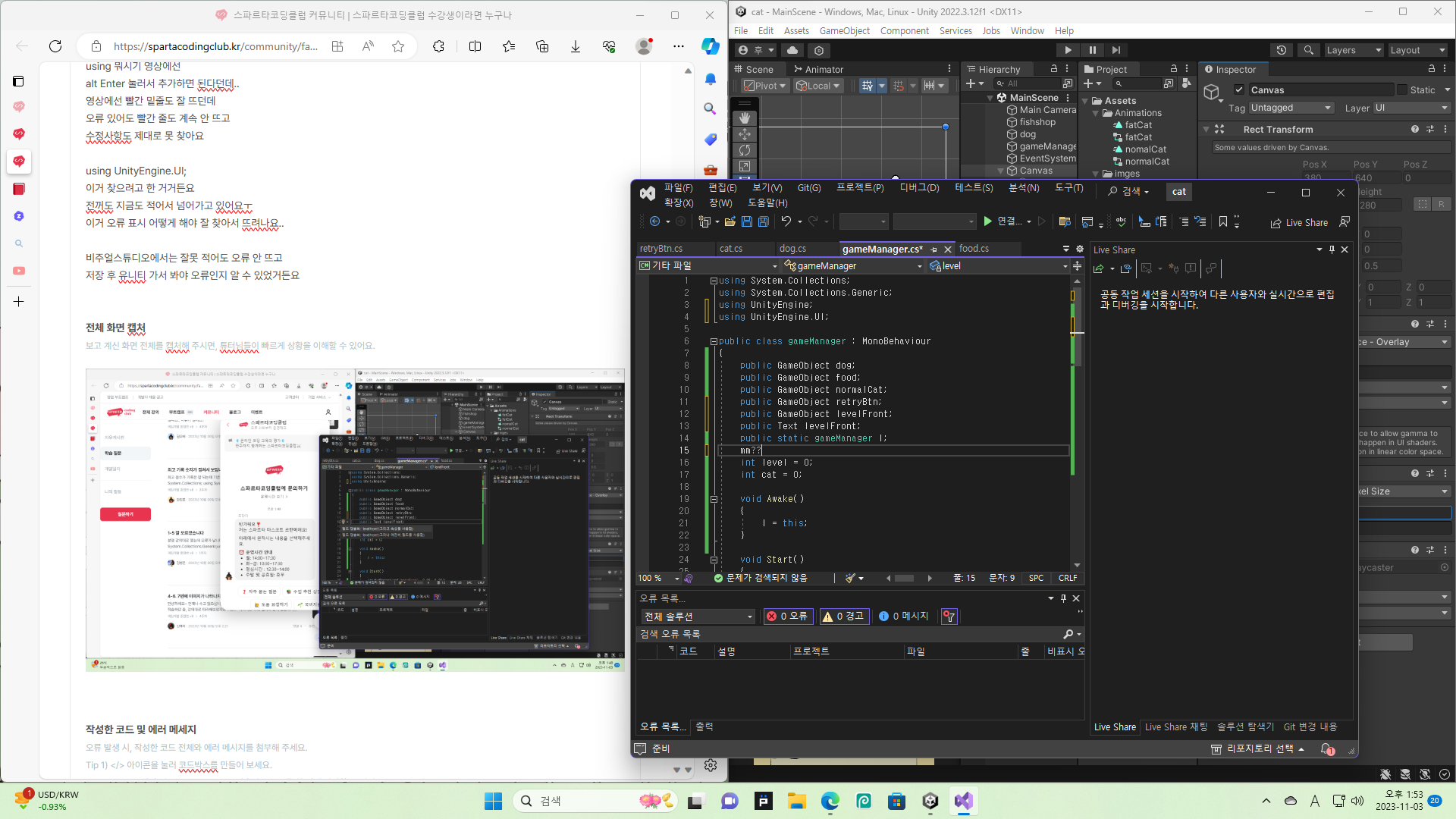The height and width of the screenshot is (819, 1456).
Task: Switch to the cat.cs editor tab
Action: coord(731,249)
